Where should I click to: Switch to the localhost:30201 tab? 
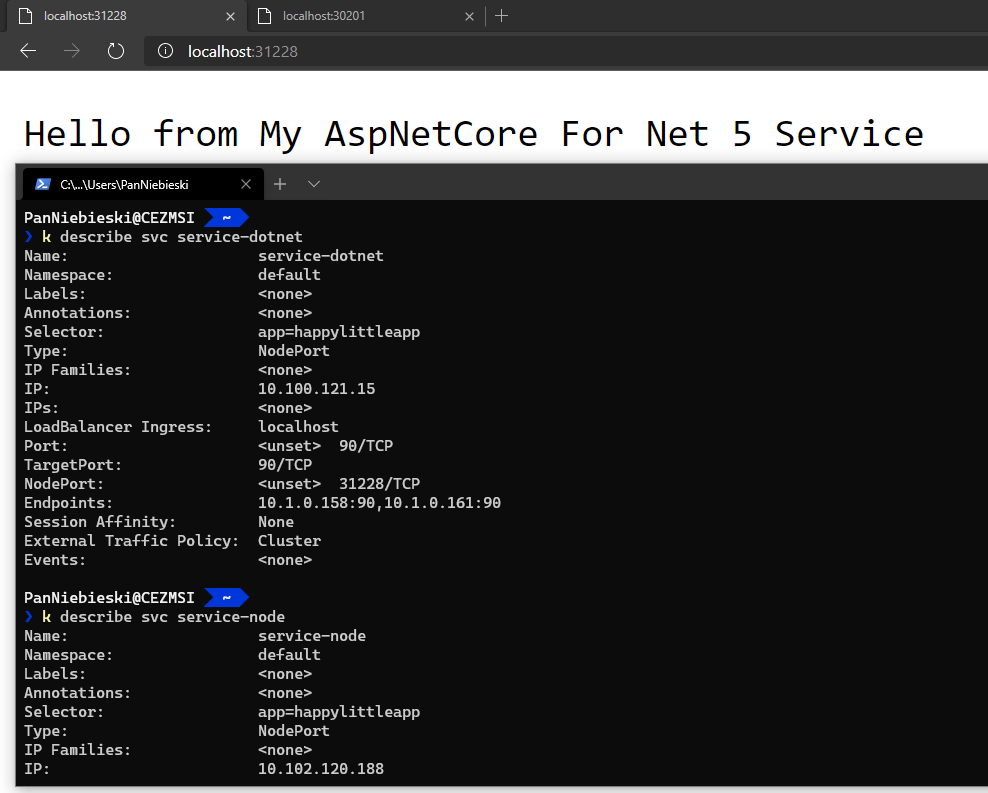coord(367,16)
